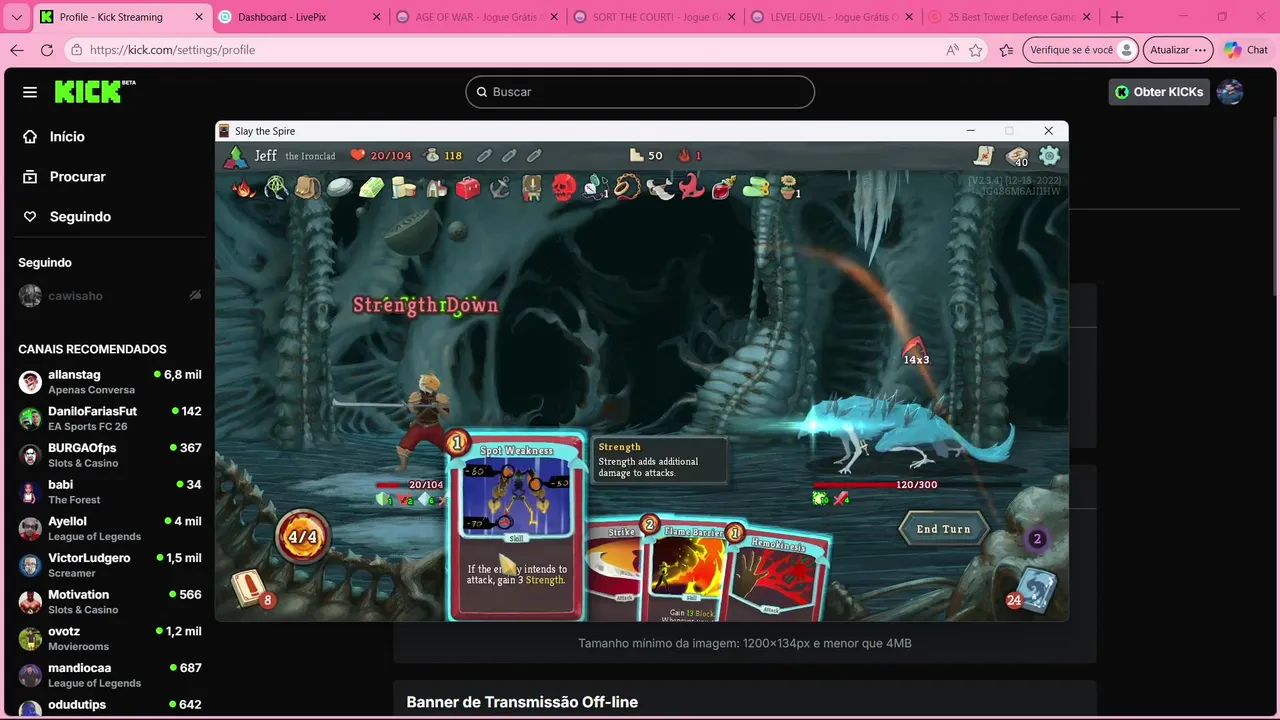The height and width of the screenshot is (720, 1280).
Task: Select the small house relic
Action: (436, 187)
